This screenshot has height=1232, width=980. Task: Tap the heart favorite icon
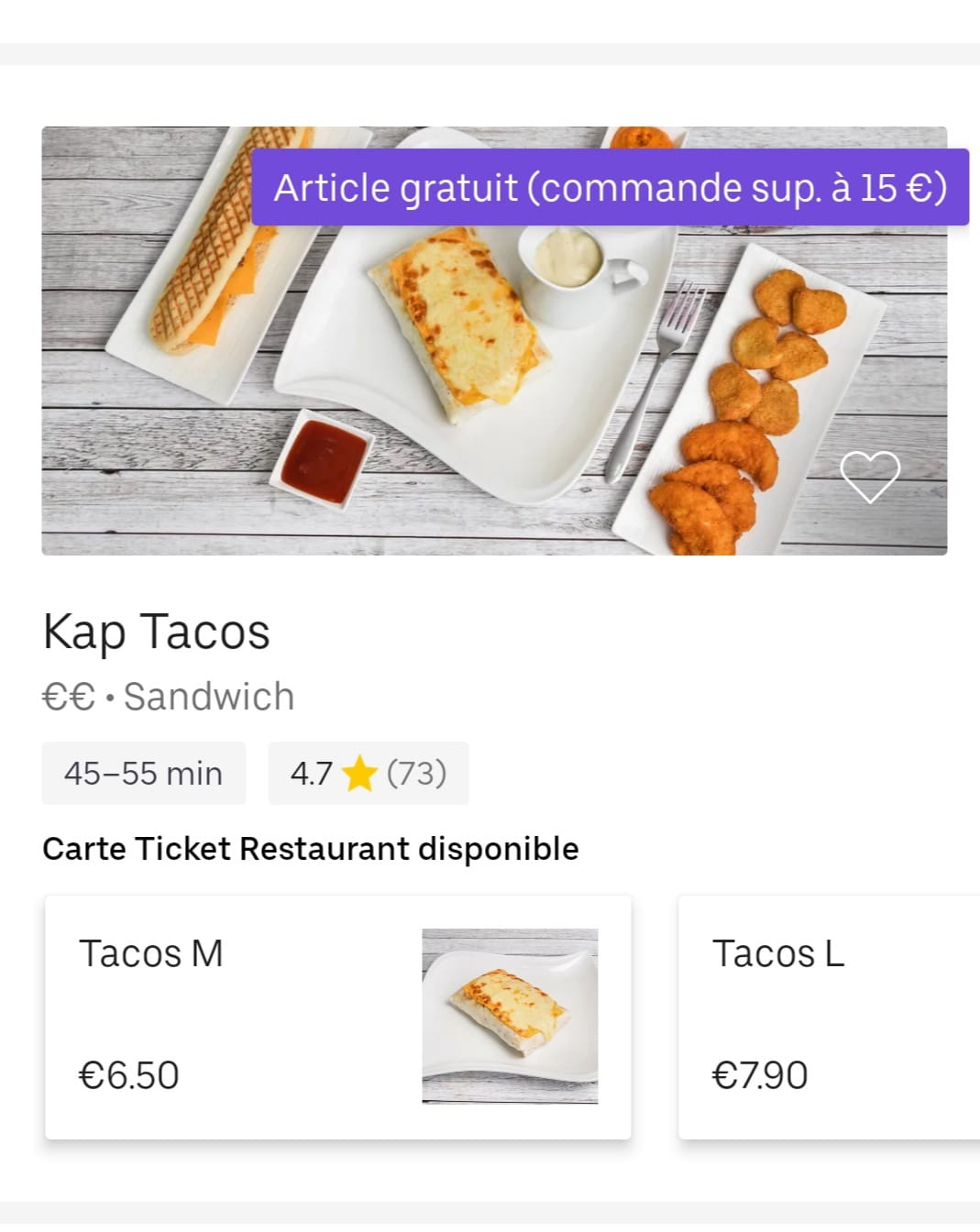(870, 477)
